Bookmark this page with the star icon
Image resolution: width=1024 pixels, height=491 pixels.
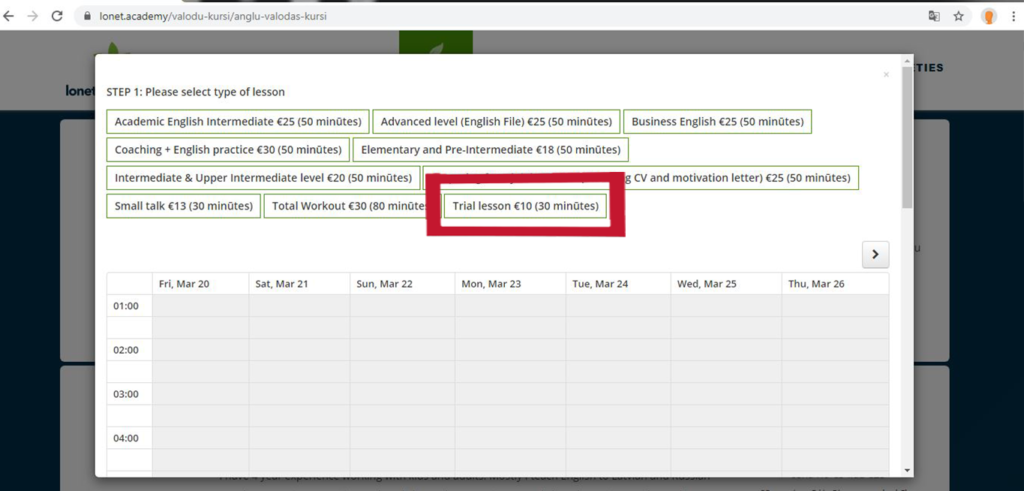pos(959,16)
